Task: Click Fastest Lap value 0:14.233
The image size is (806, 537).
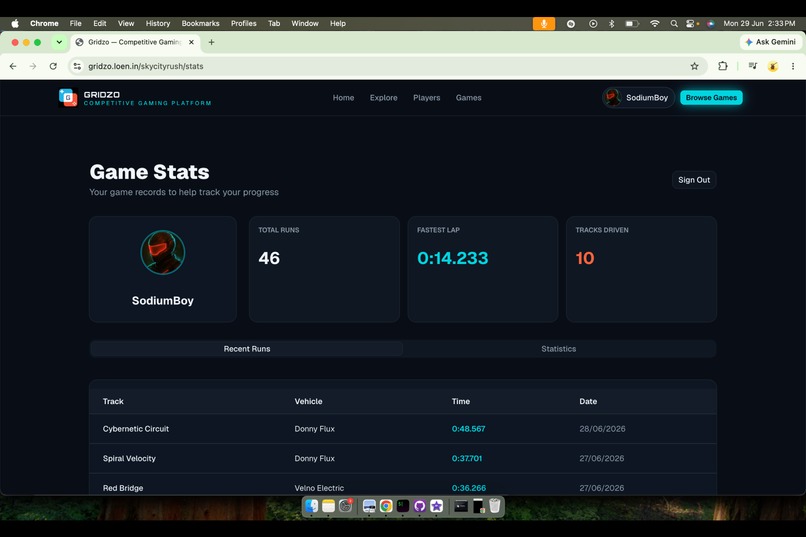Action: coord(452,258)
